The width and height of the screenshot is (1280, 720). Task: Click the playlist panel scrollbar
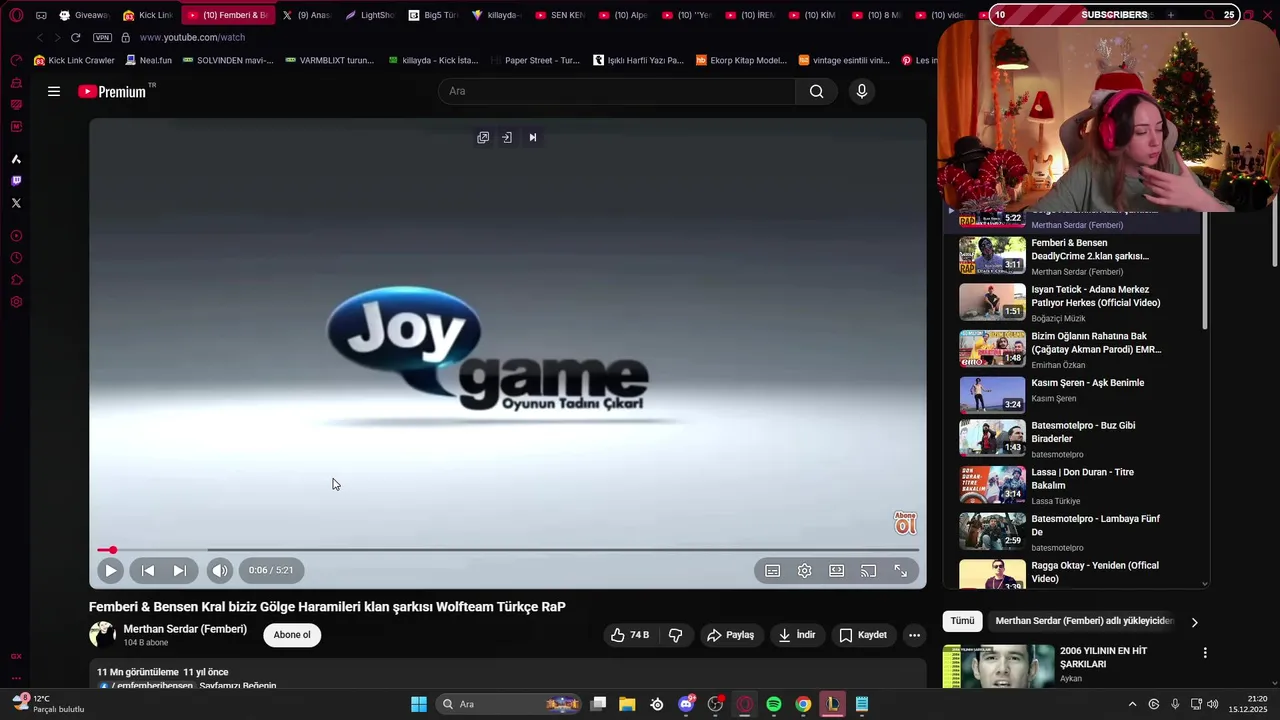(1205, 270)
